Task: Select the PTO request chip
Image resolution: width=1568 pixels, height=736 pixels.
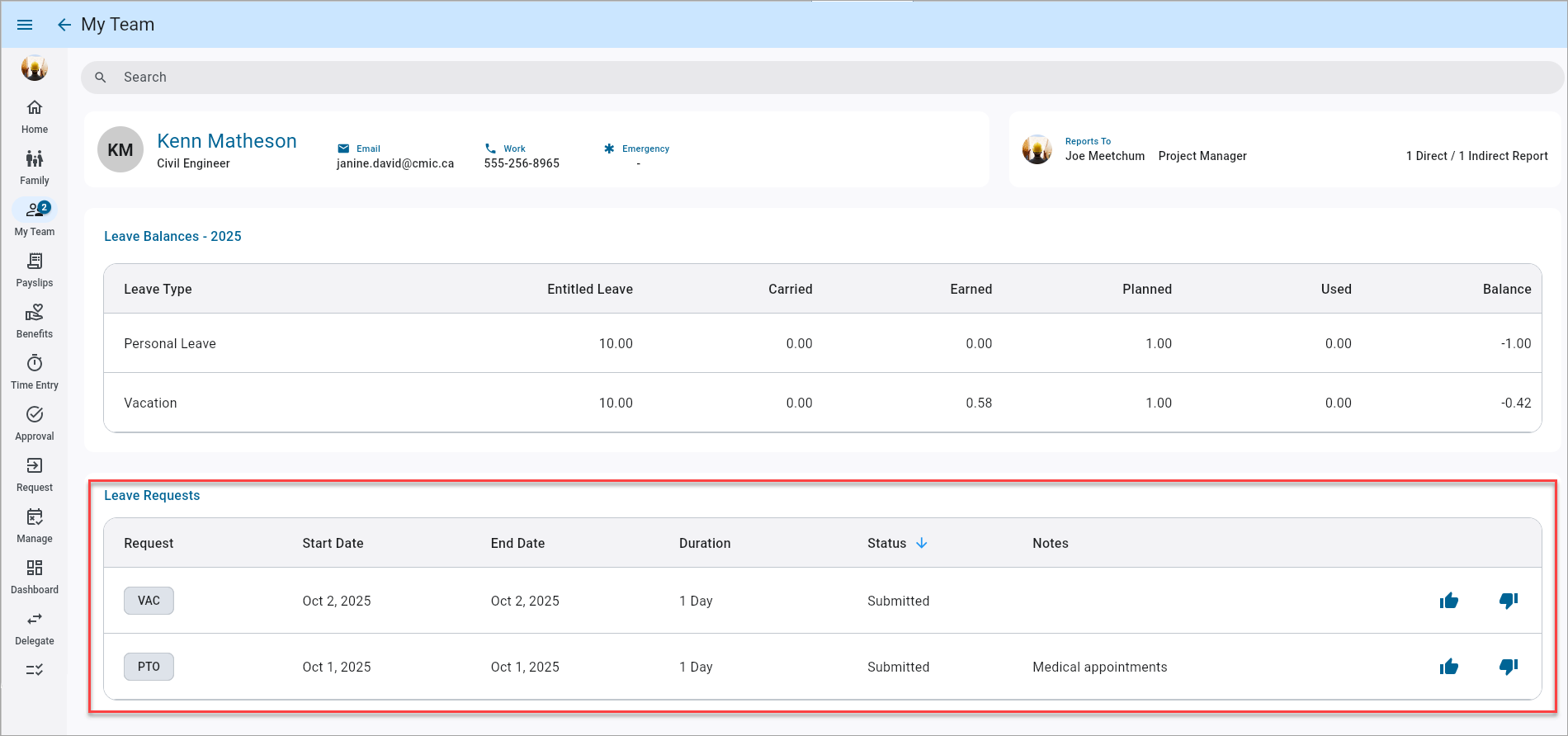Action: pos(149,667)
